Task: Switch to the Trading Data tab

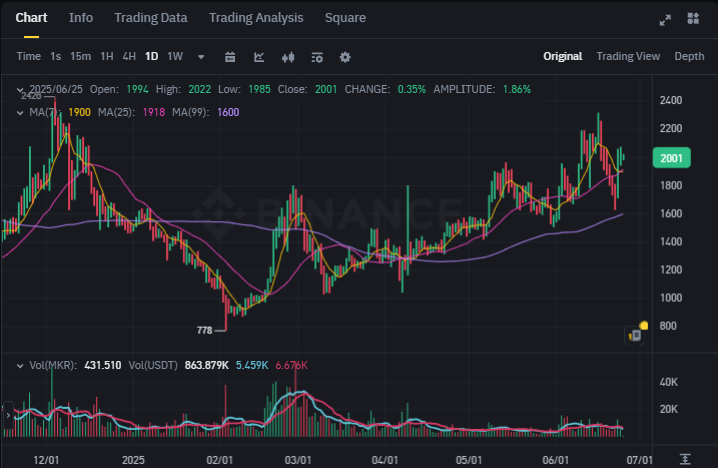Action: (x=151, y=18)
